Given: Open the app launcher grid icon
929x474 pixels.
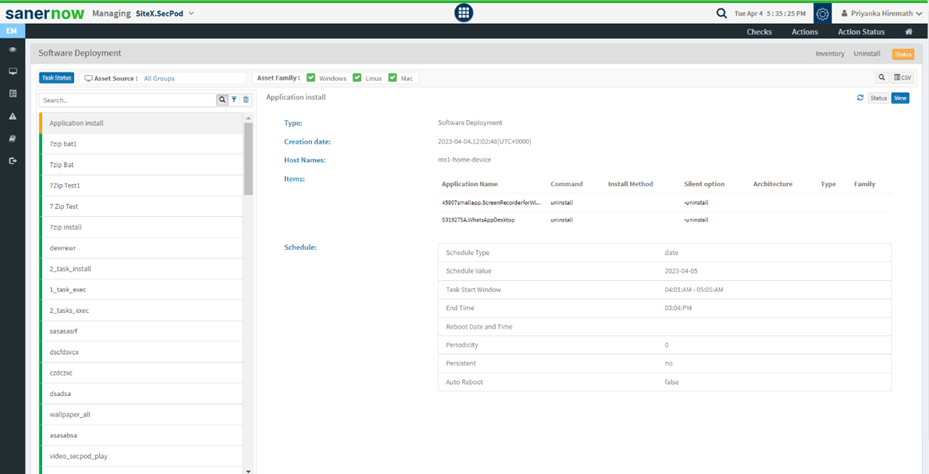Looking at the screenshot, I should coord(464,12).
